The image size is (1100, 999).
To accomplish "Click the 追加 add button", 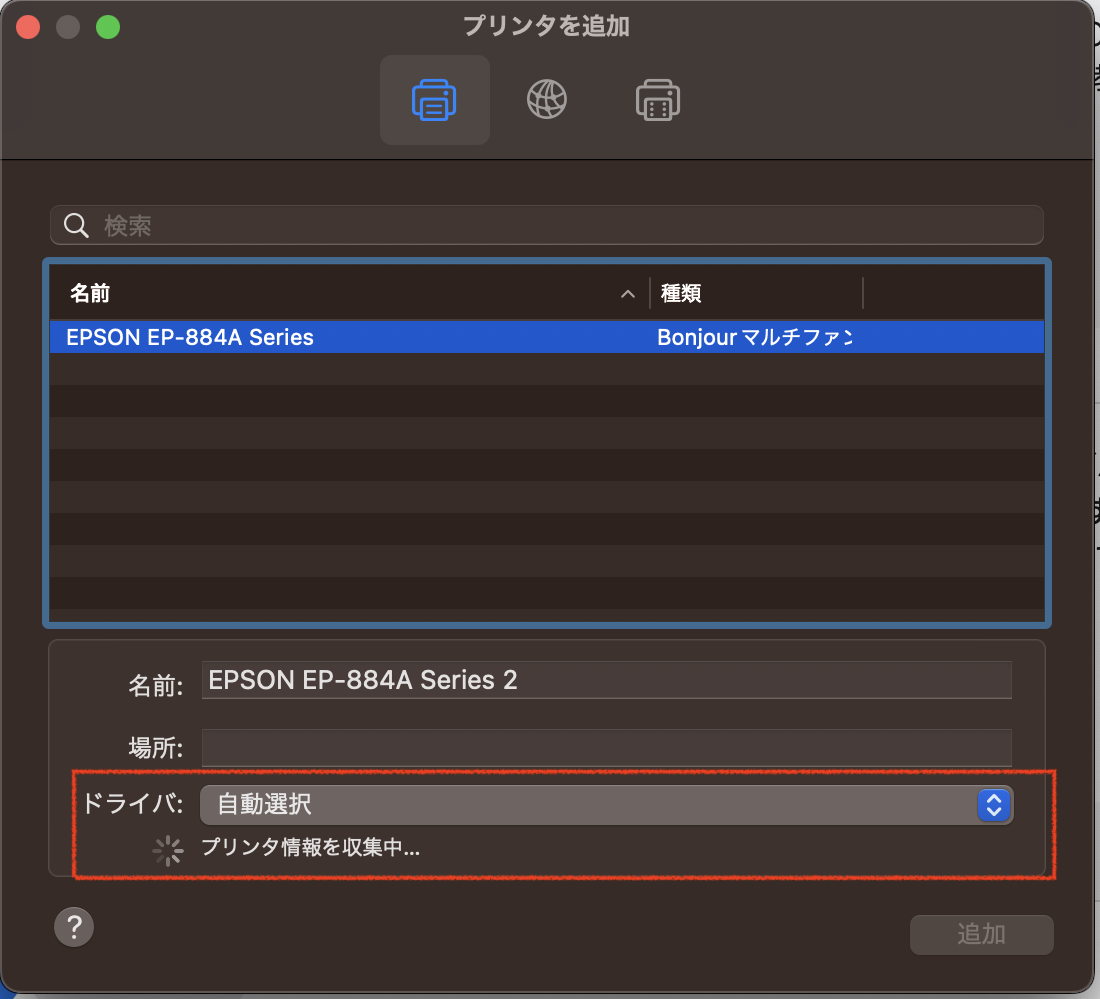I will pyautogui.click(x=981, y=934).
